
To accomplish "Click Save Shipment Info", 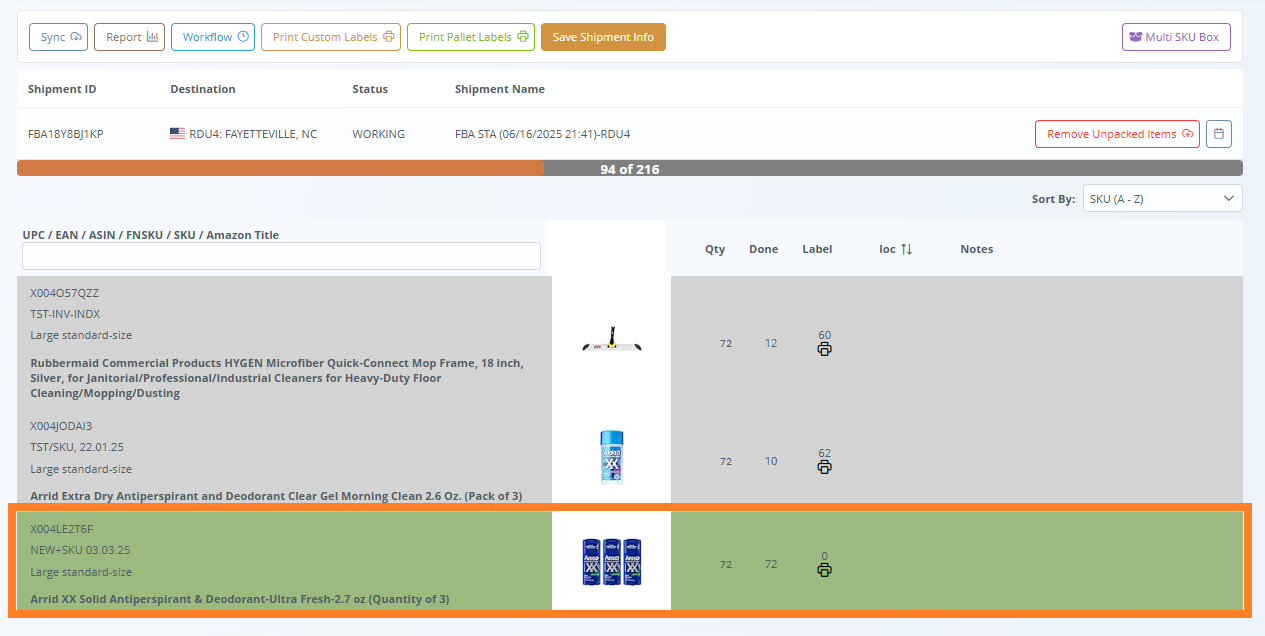I will 603,36.
